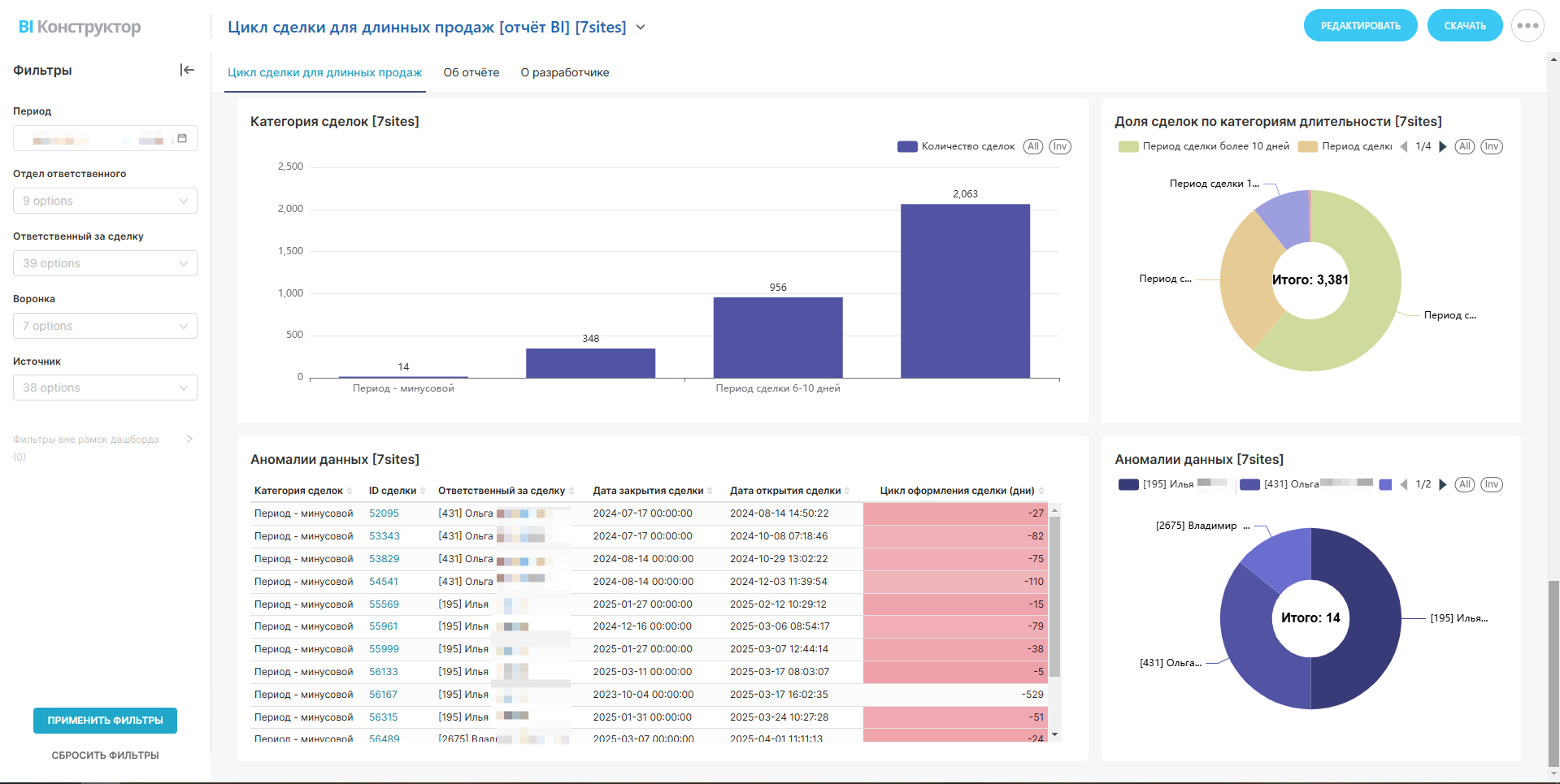
Task: Go to next legend page in anomalies pie chart
Action: (x=1443, y=485)
